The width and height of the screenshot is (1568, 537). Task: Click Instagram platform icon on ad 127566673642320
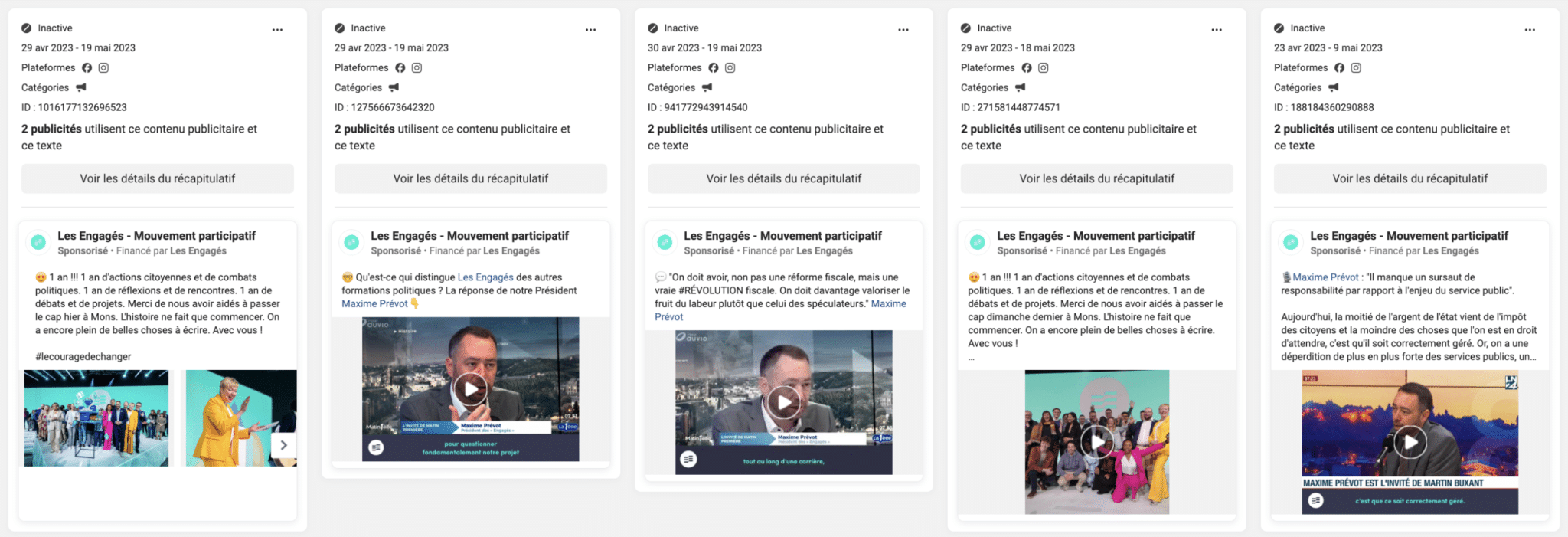(x=416, y=68)
